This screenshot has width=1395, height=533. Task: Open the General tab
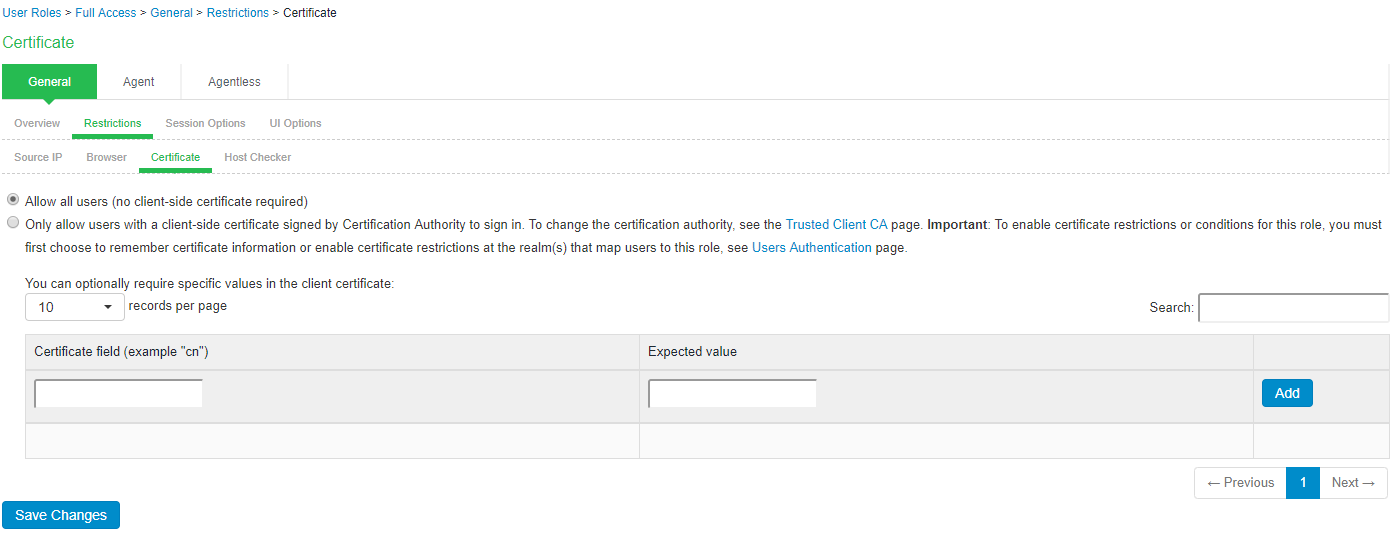click(x=49, y=82)
